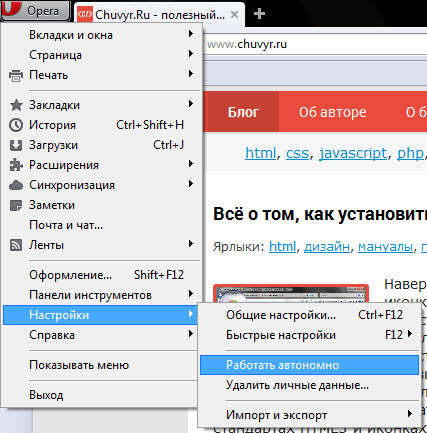Click the дизайн label link
Viewport: 427px width, 433px height.
[327, 247]
